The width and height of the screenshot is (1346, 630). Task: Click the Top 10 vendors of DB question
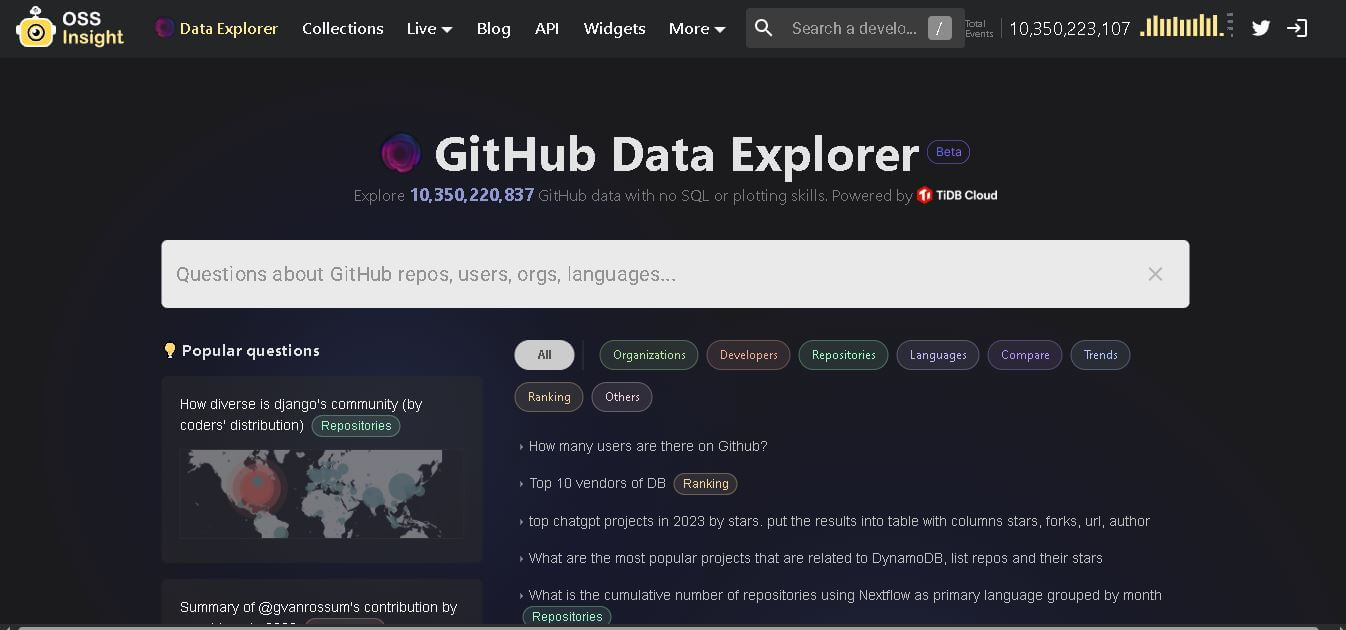click(598, 483)
